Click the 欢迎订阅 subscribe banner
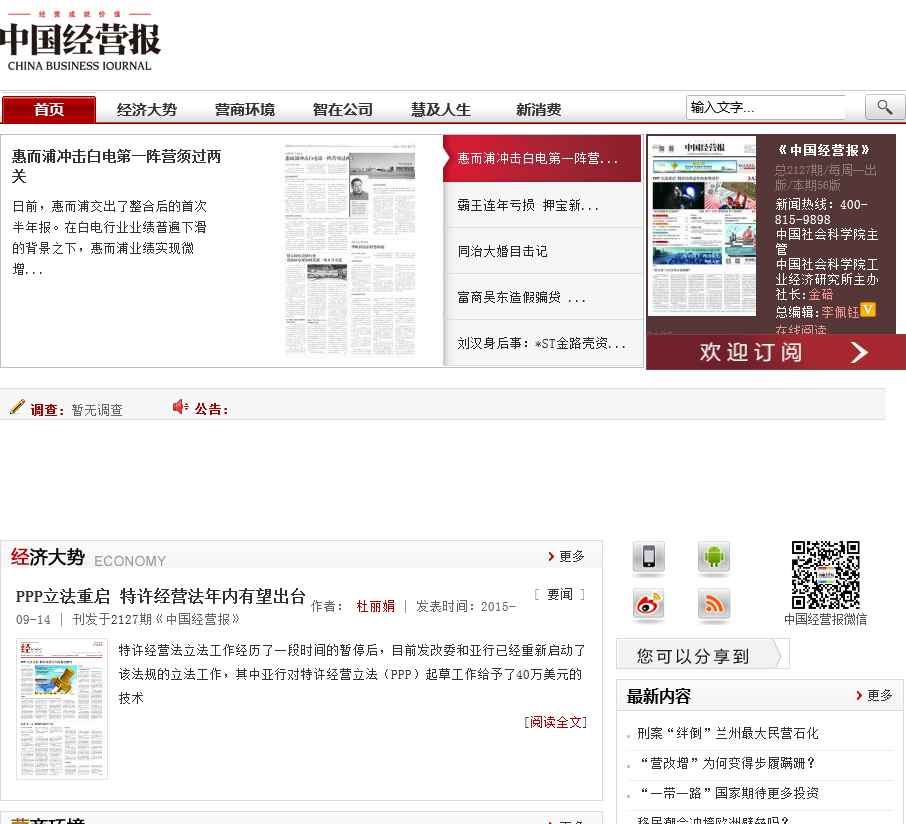This screenshot has width=906, height=824. 775,352
